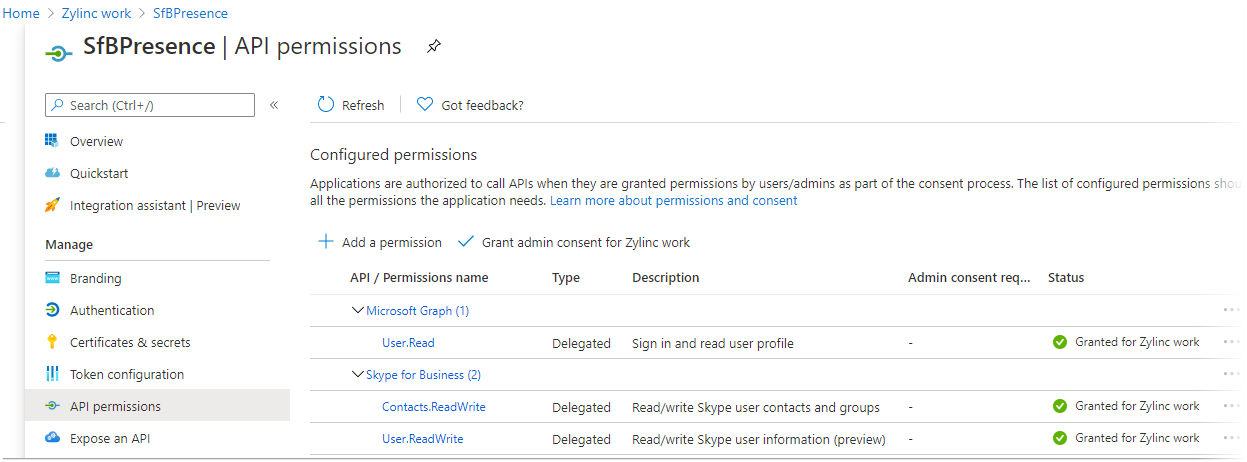
Task: Click the heart icon for feedback
Action: [x=425, y=104]
